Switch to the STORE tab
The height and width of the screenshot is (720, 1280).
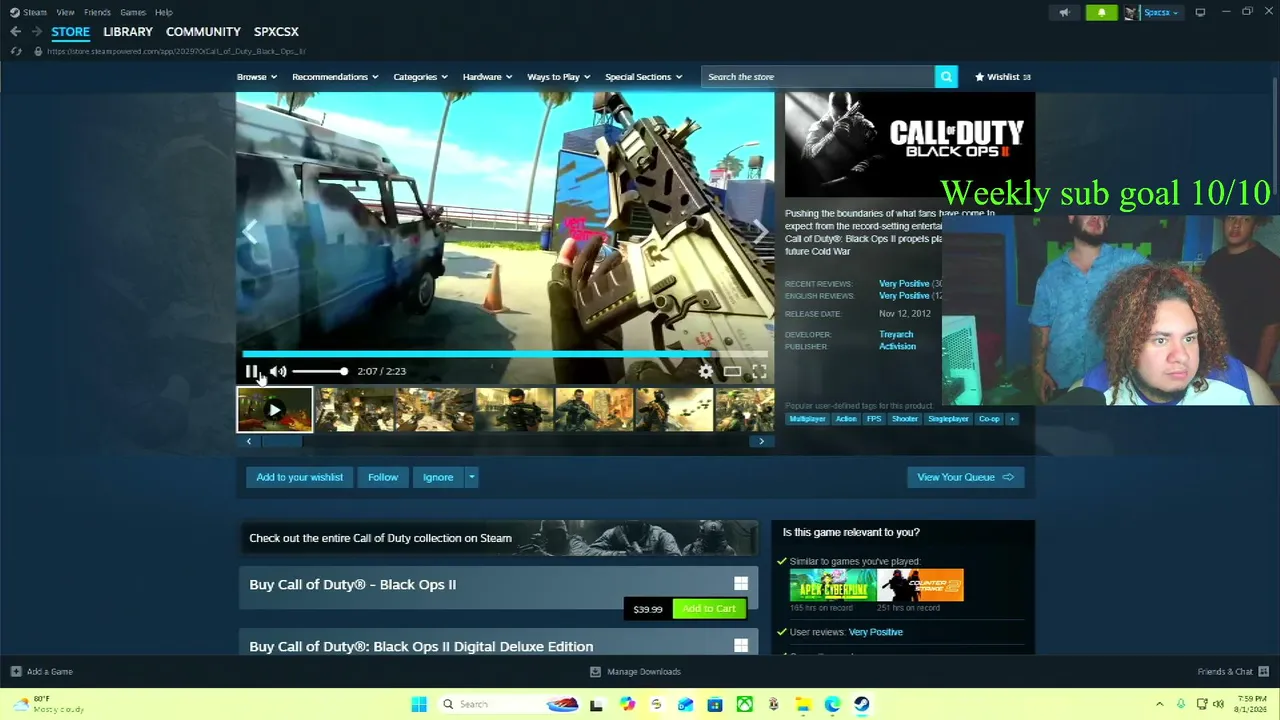[x=70, y=32]
